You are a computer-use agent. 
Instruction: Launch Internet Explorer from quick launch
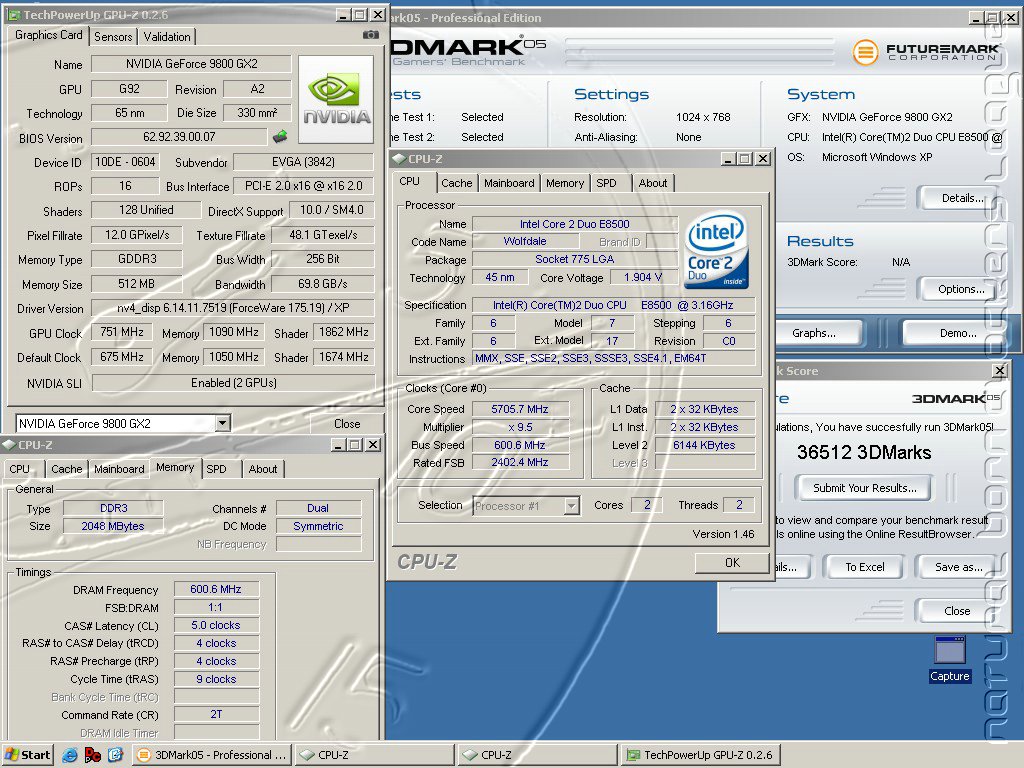(x=69, y=755)
